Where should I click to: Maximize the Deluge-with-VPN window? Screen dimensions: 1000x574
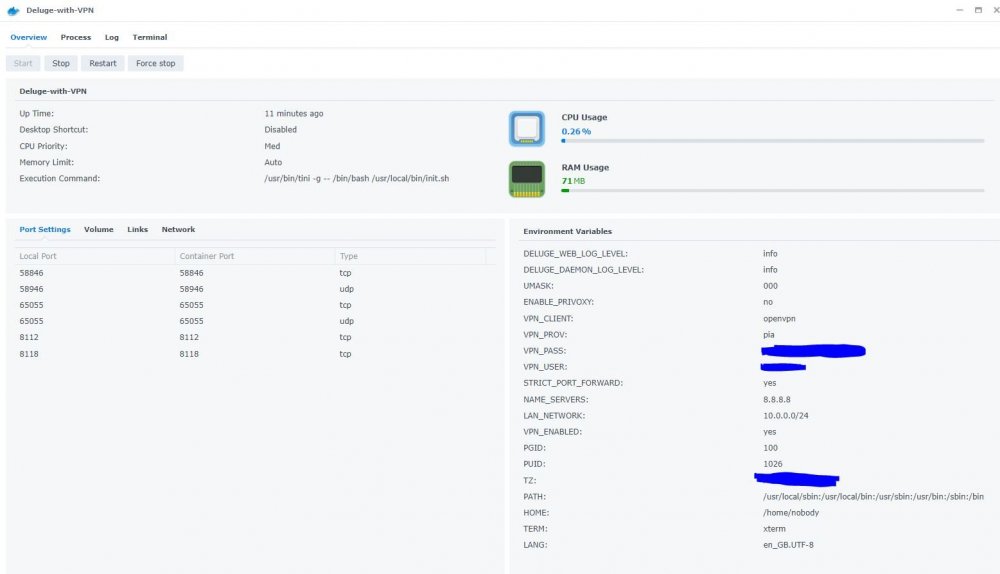click(x=978, y=10)
